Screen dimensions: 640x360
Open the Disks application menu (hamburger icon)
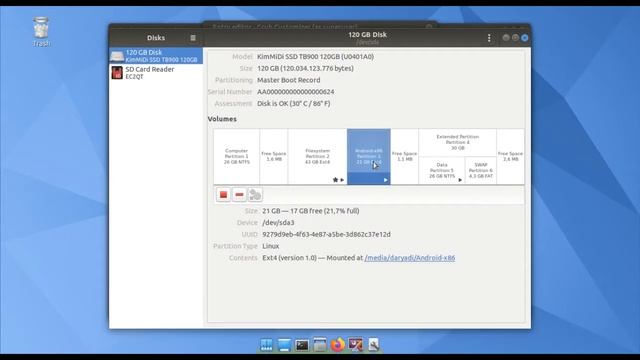pyautogui.click(x=193, y=38)
